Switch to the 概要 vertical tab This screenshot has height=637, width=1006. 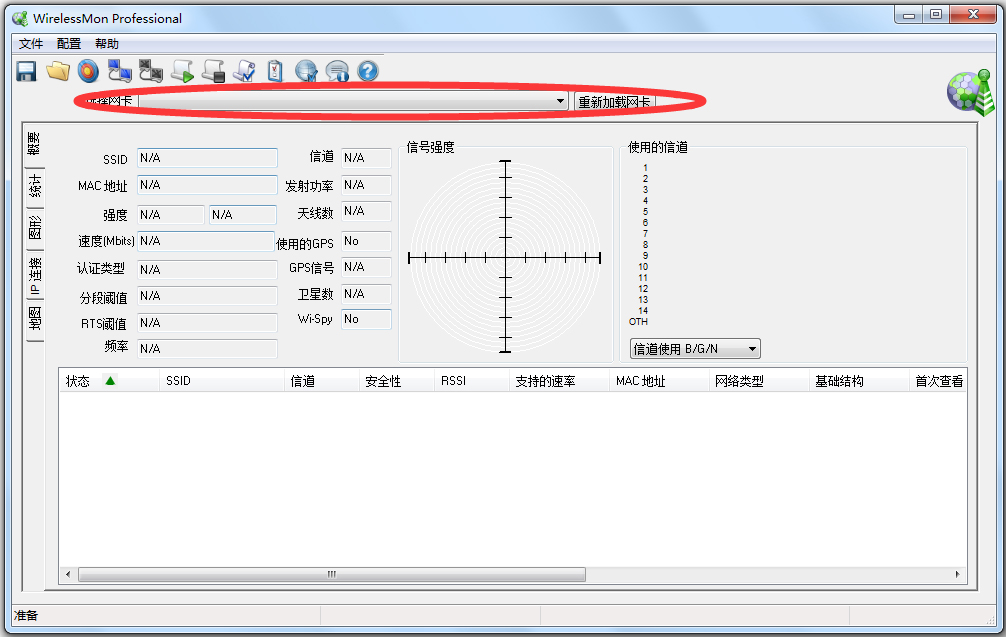pos(34,144)
